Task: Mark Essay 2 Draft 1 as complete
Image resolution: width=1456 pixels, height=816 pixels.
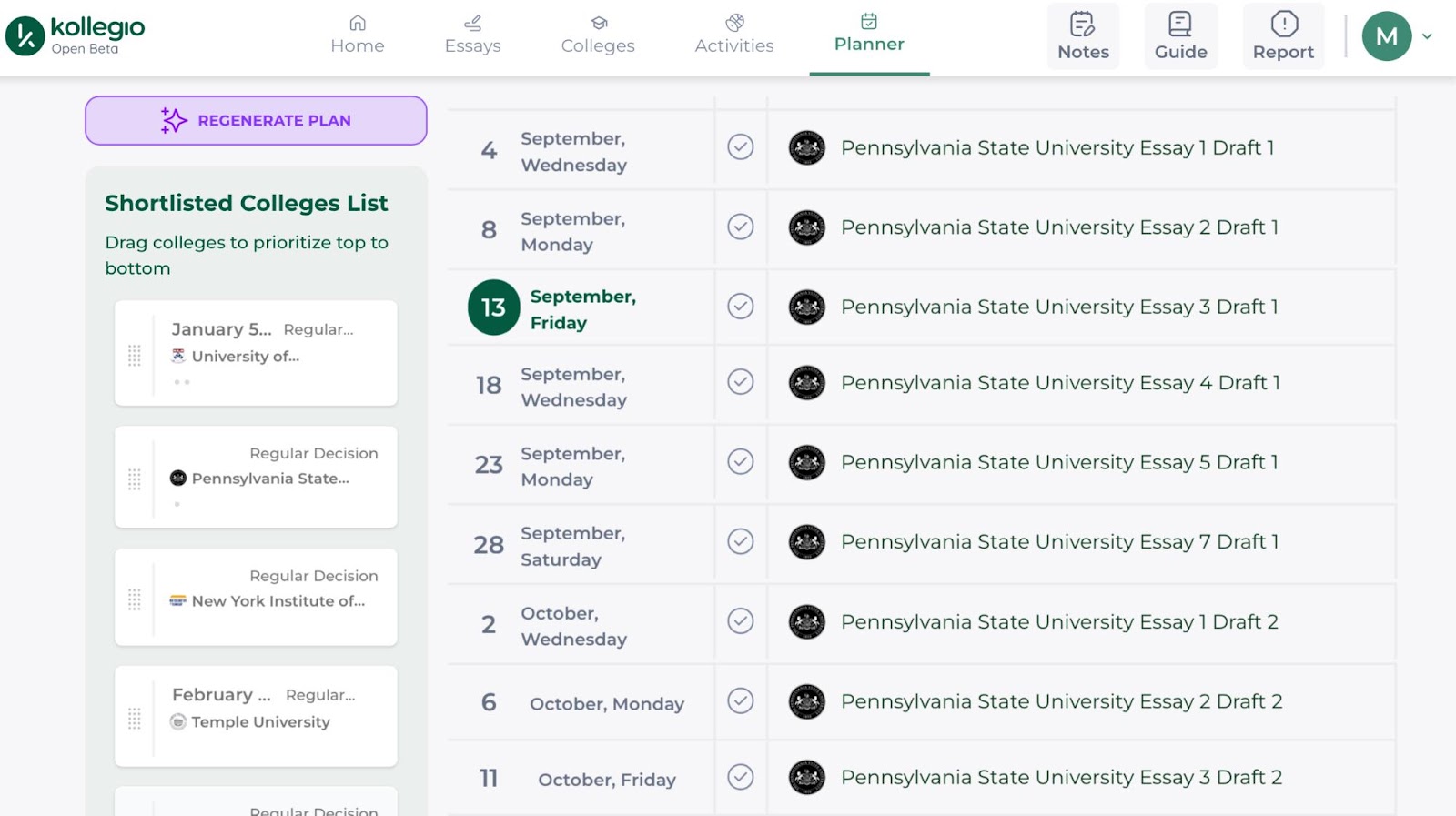Action: [741, 227]
